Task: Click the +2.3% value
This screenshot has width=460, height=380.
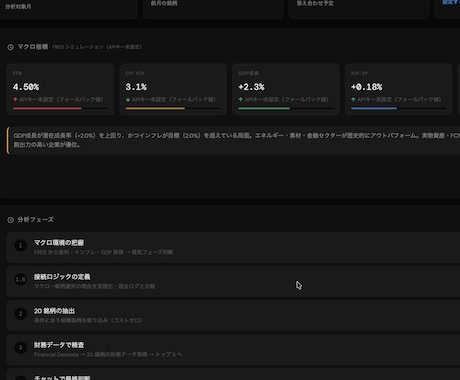Action: pos(251,87)
